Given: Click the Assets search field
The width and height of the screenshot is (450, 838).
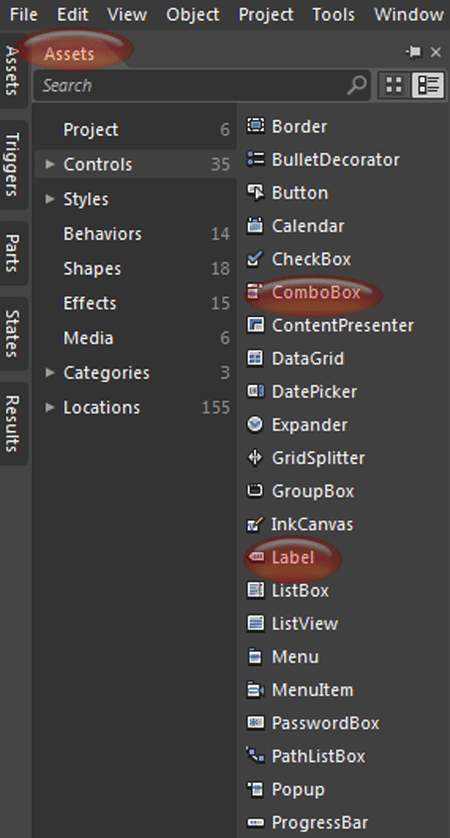Looking at the screenshot, I should [x=190, y=85].
